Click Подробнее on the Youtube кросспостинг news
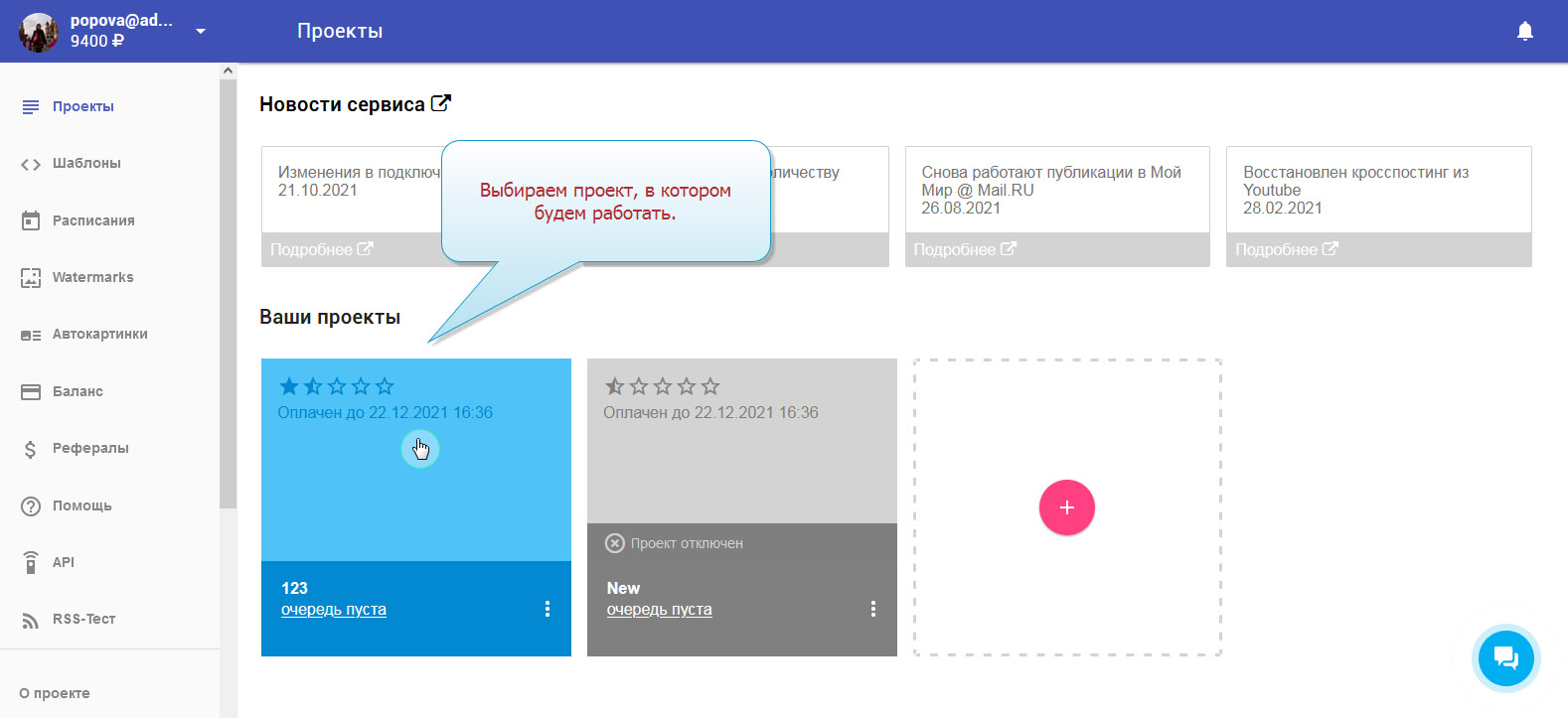This screenshot has height=718, width=1568. click(x=1286, y=250)
